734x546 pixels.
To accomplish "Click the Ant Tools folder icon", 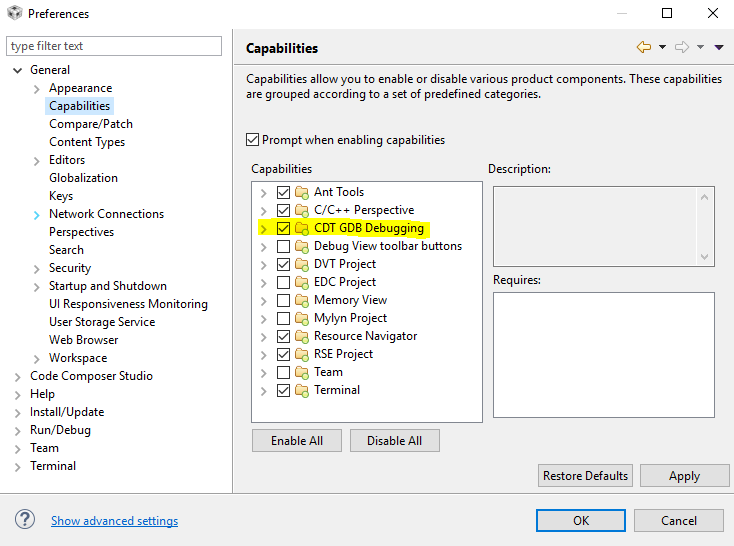I will tap(302, 192).
